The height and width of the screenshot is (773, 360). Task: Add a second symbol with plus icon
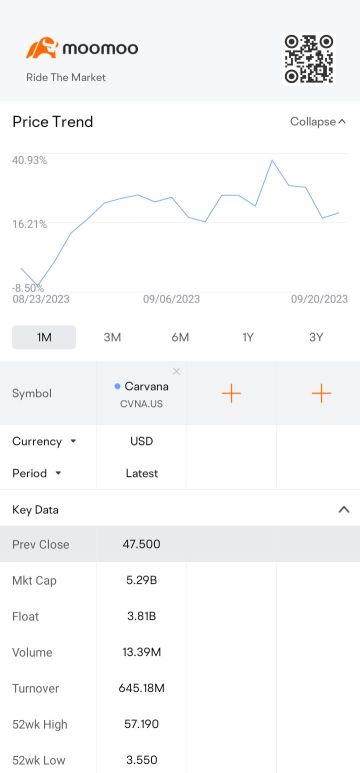(x=231, y=393)
